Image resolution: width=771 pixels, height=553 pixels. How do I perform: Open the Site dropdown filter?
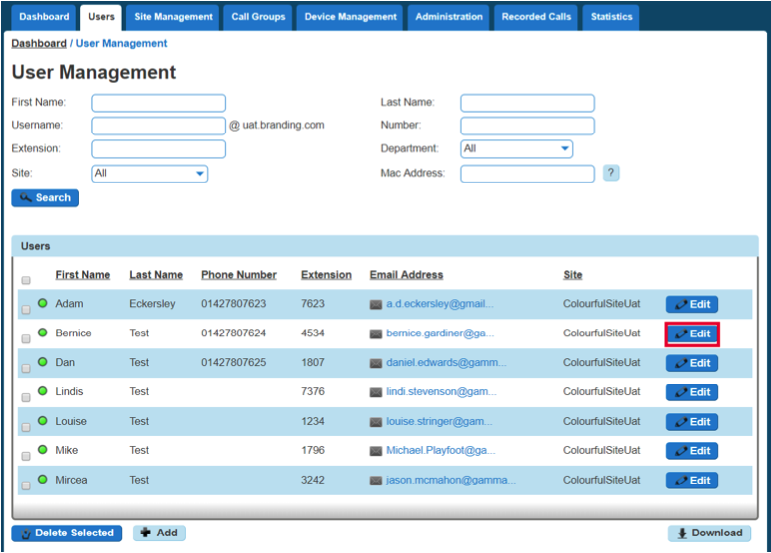click(x=149, y=174)
